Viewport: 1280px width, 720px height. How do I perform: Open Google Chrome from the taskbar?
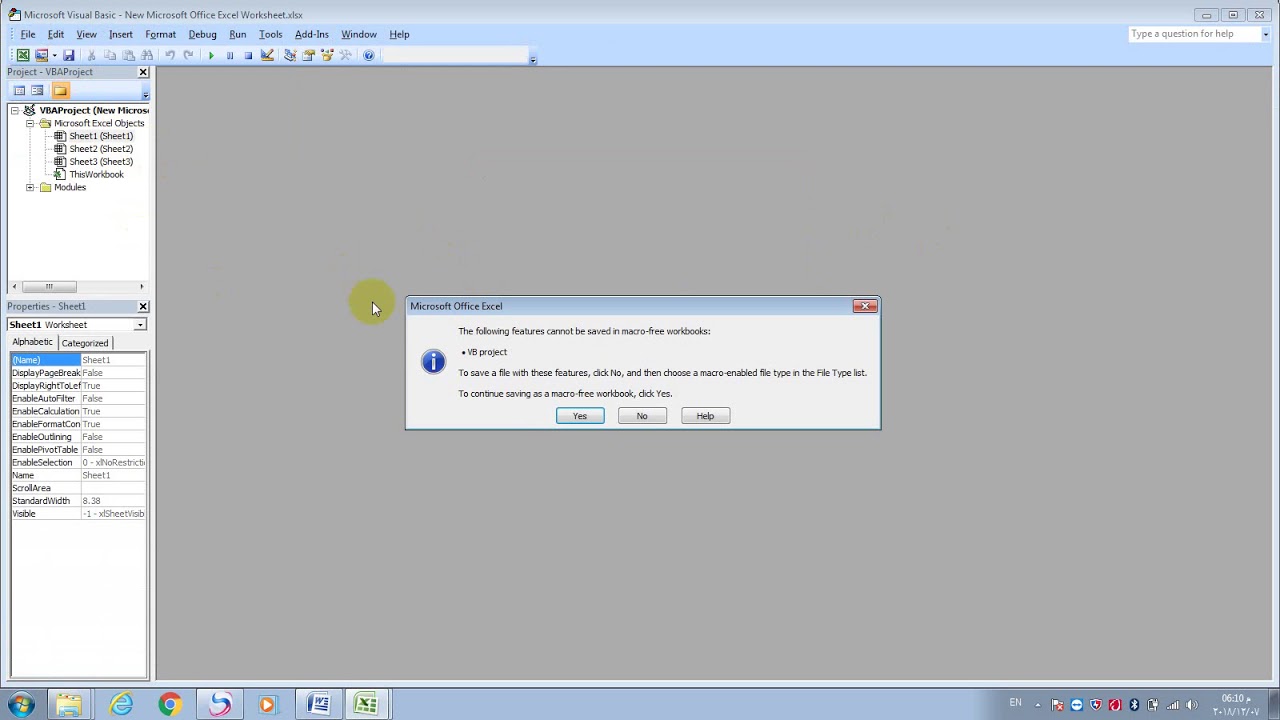pos(170,705)
